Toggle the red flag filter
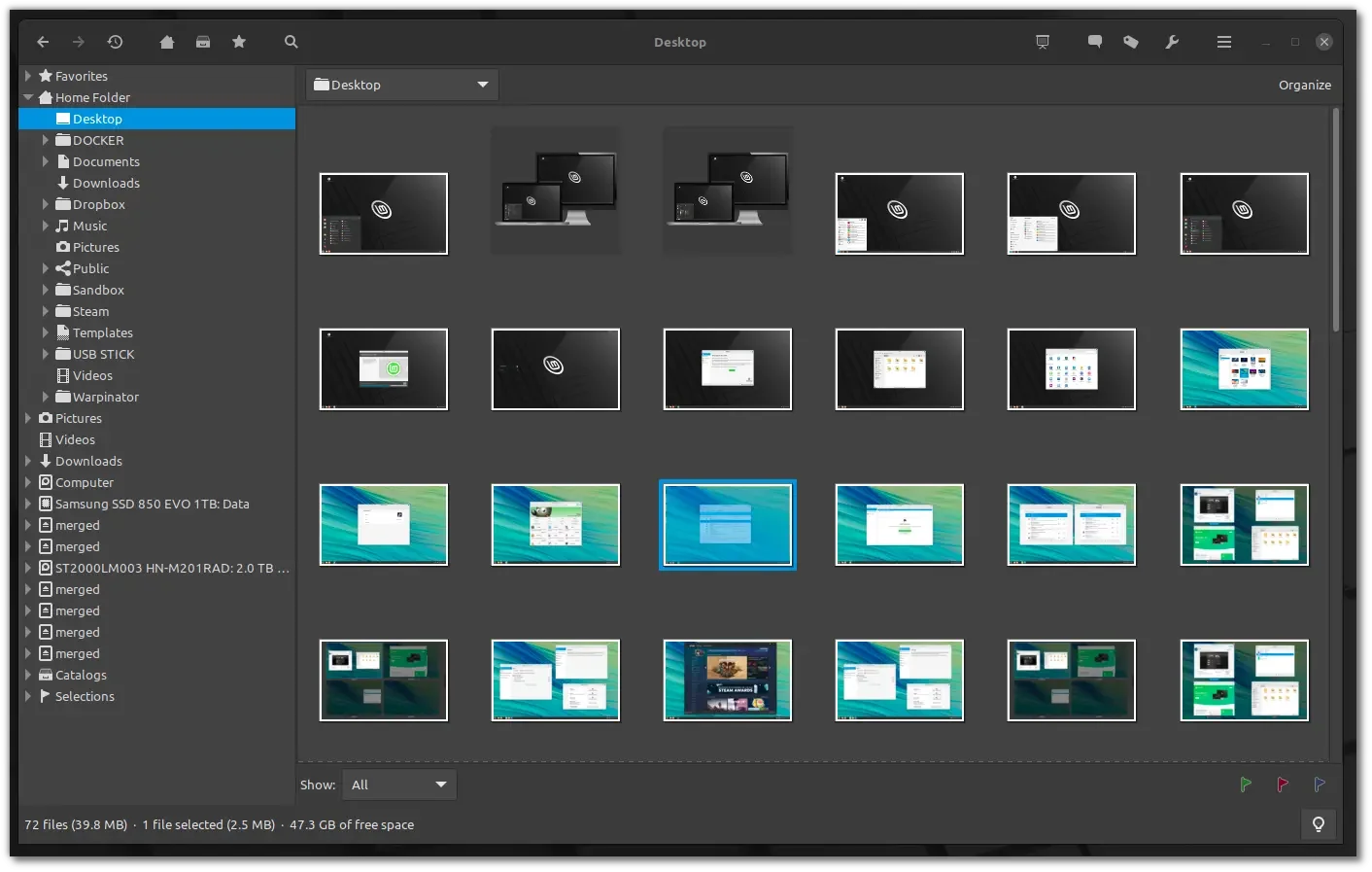 [x=1283, y=785]
